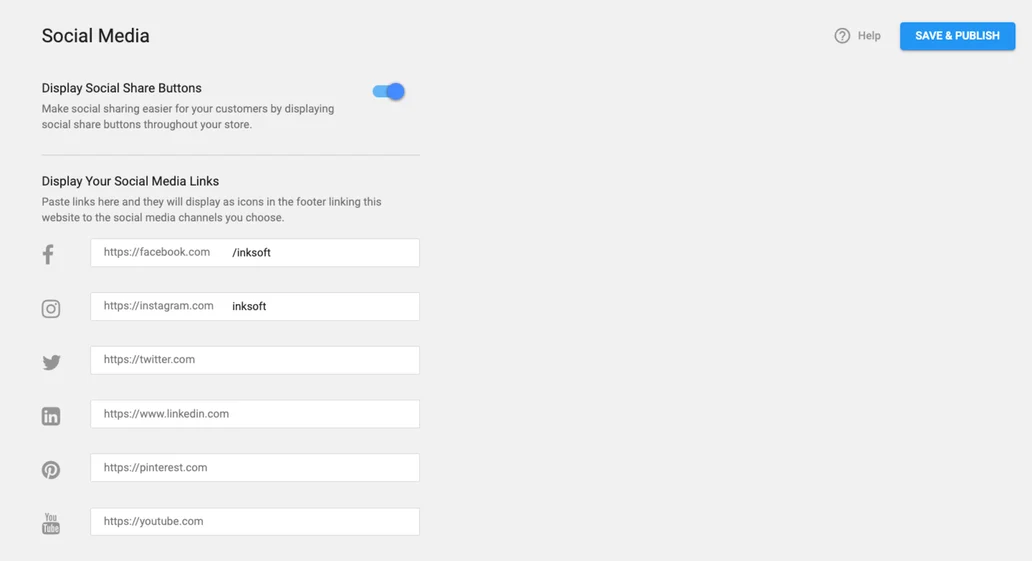Click the Display Social Share Buttons label
Viewport: 1032px width, 561px height.
(122, 88)
